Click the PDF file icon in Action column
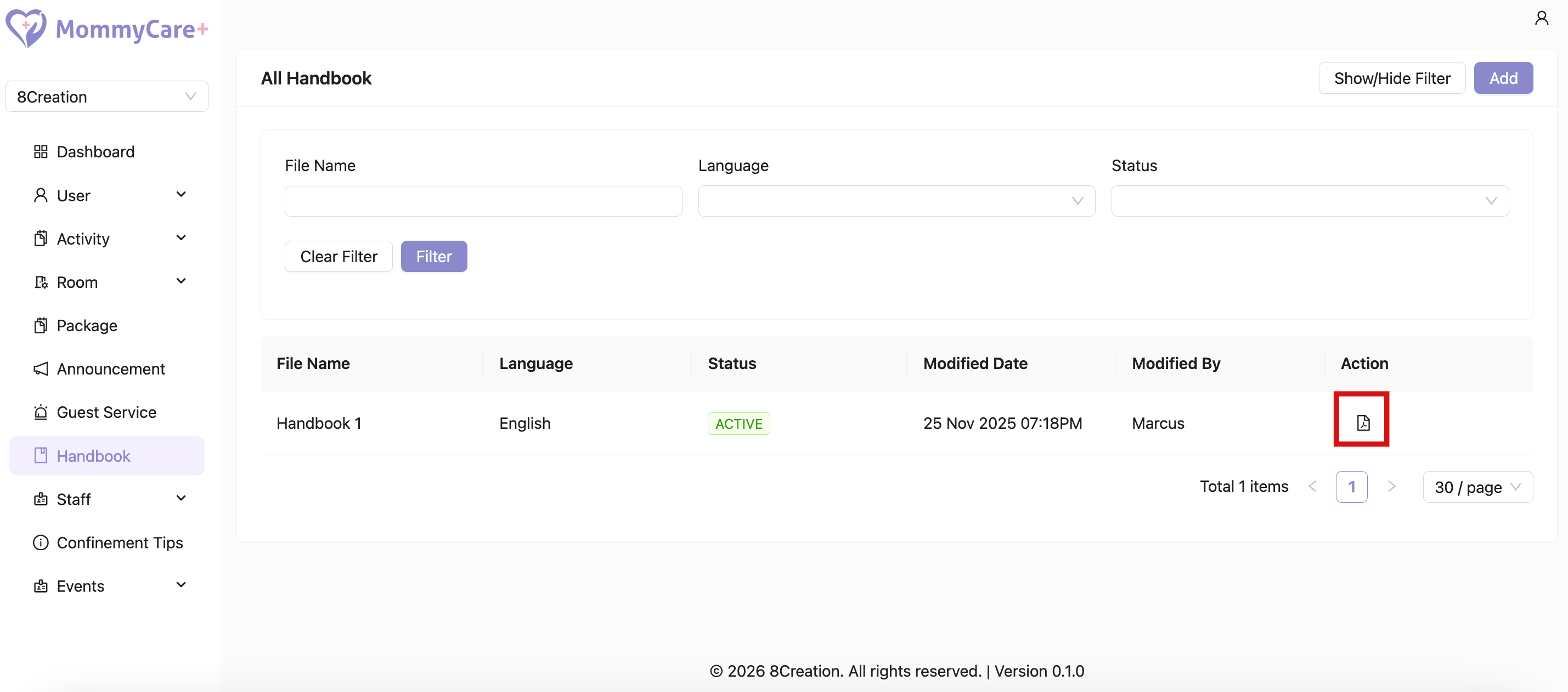 [x=1362, y=422]
